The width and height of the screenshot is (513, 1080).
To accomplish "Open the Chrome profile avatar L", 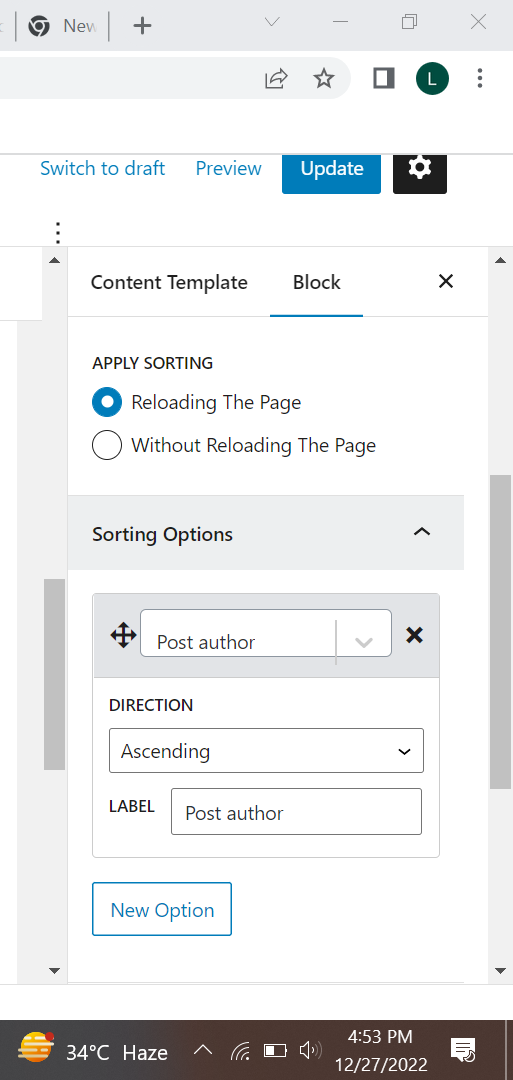I will 432,79.
